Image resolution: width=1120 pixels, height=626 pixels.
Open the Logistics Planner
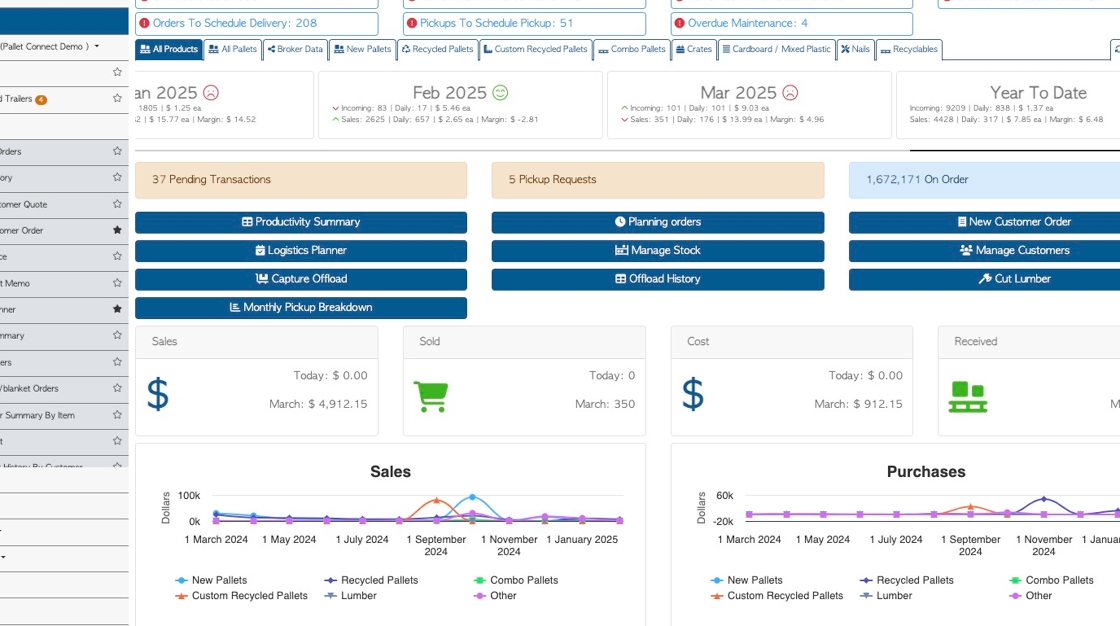(x=301, y=251)
